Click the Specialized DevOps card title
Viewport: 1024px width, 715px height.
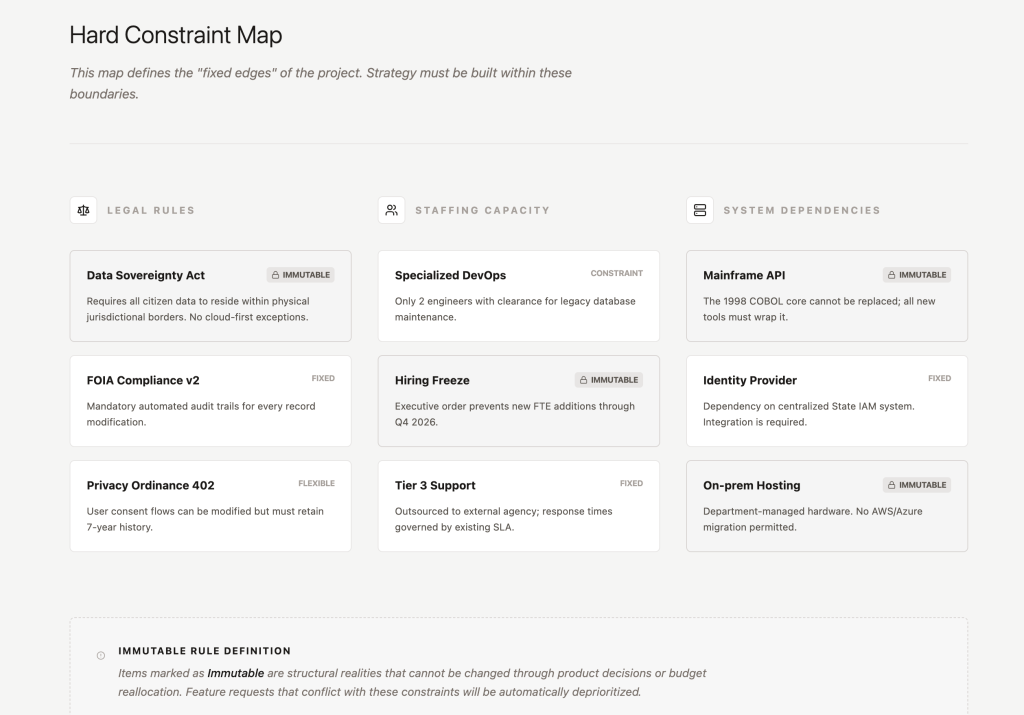(450, 276)
